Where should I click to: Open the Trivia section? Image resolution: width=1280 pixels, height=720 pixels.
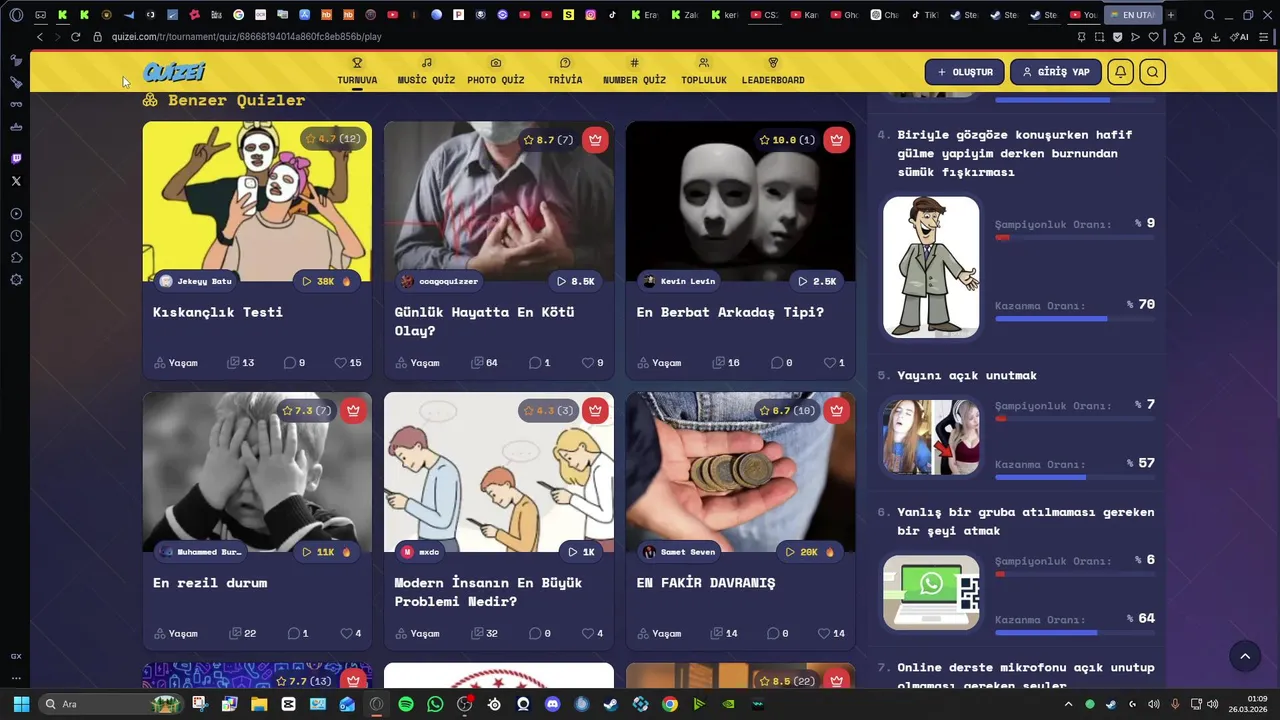tap(565, 71)
